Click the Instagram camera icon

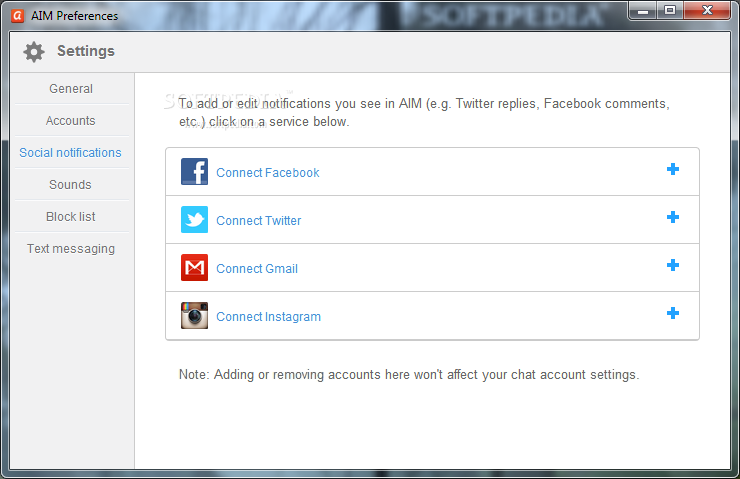point(194,315)
